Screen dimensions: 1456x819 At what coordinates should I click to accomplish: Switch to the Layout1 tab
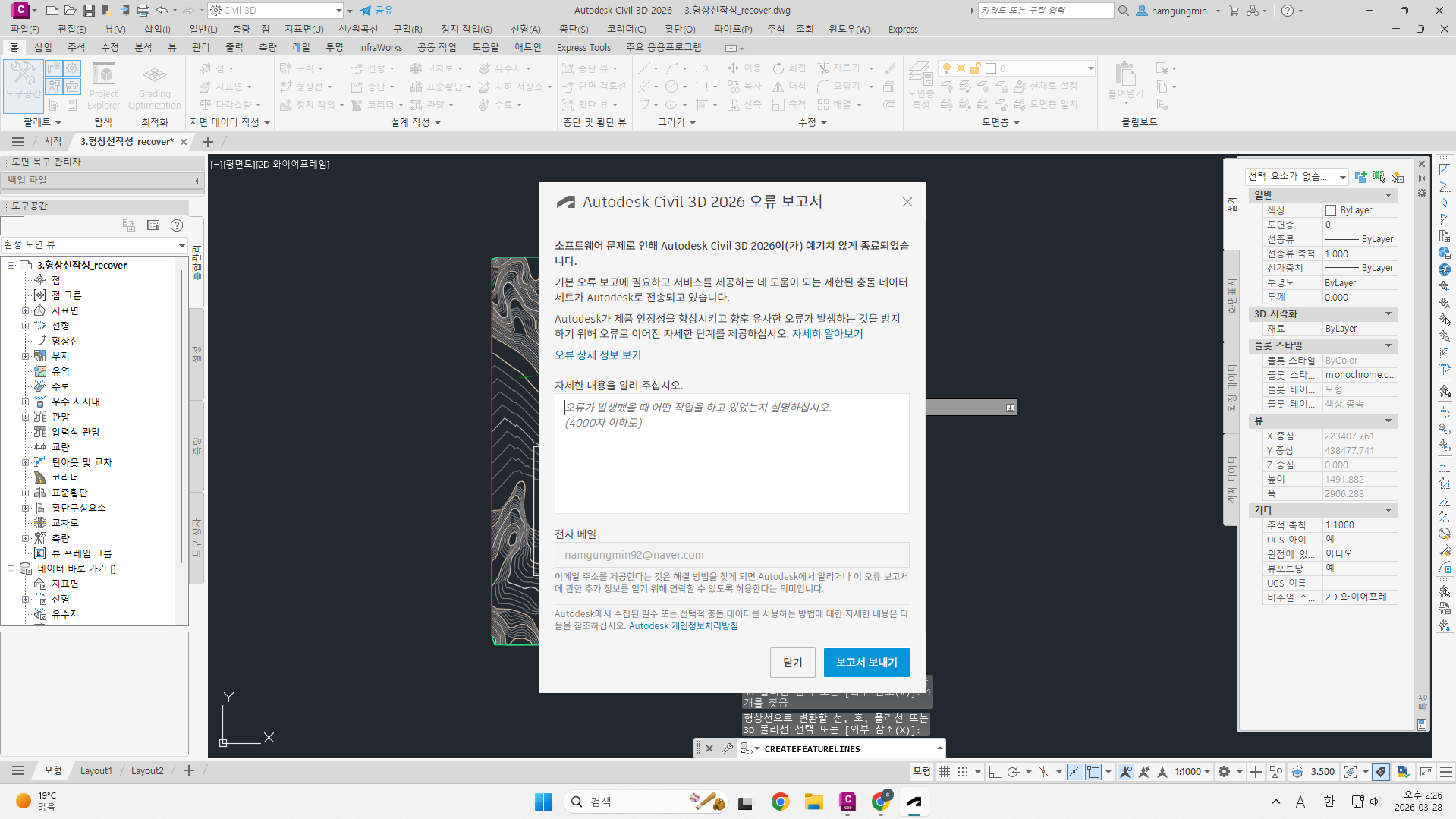[96, 771]
